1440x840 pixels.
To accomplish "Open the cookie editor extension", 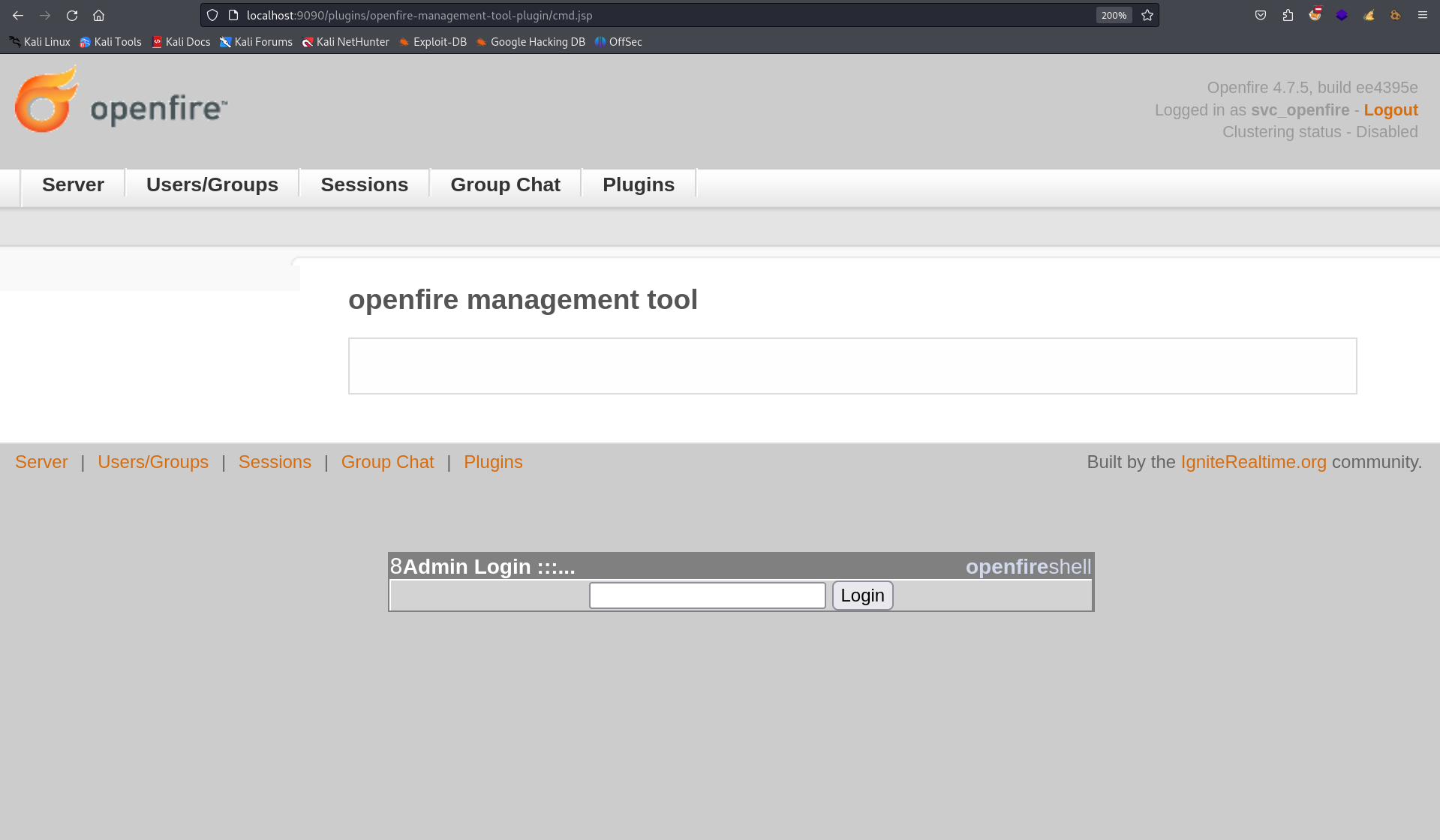I will 1396,15.
